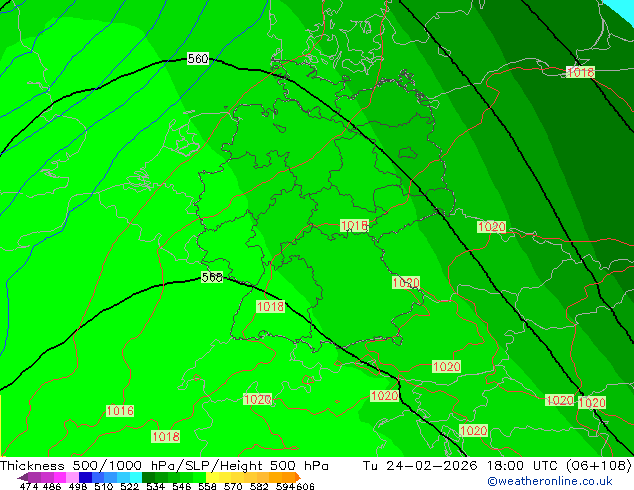The height and width of the screenshot is (490, 634).
Task: Pick the bright magenta legend swatch
Action: [x=60, y=477]
